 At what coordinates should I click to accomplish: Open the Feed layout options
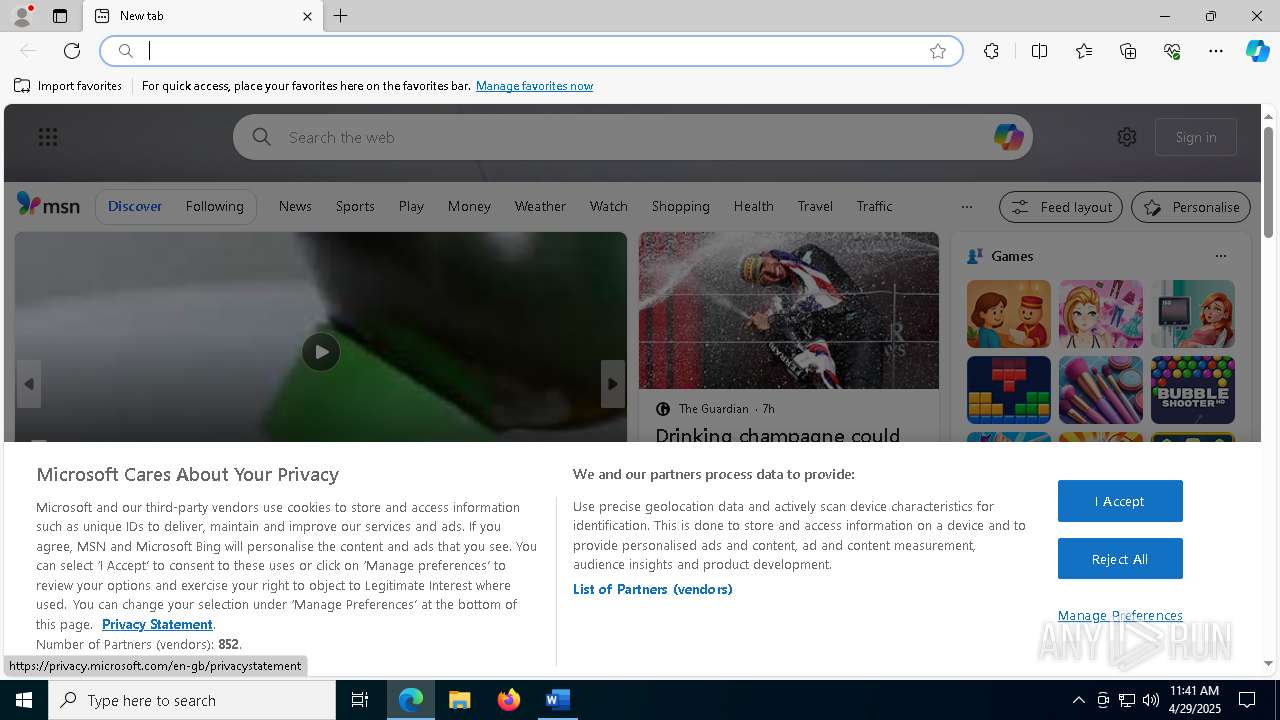click(1061, 207)
